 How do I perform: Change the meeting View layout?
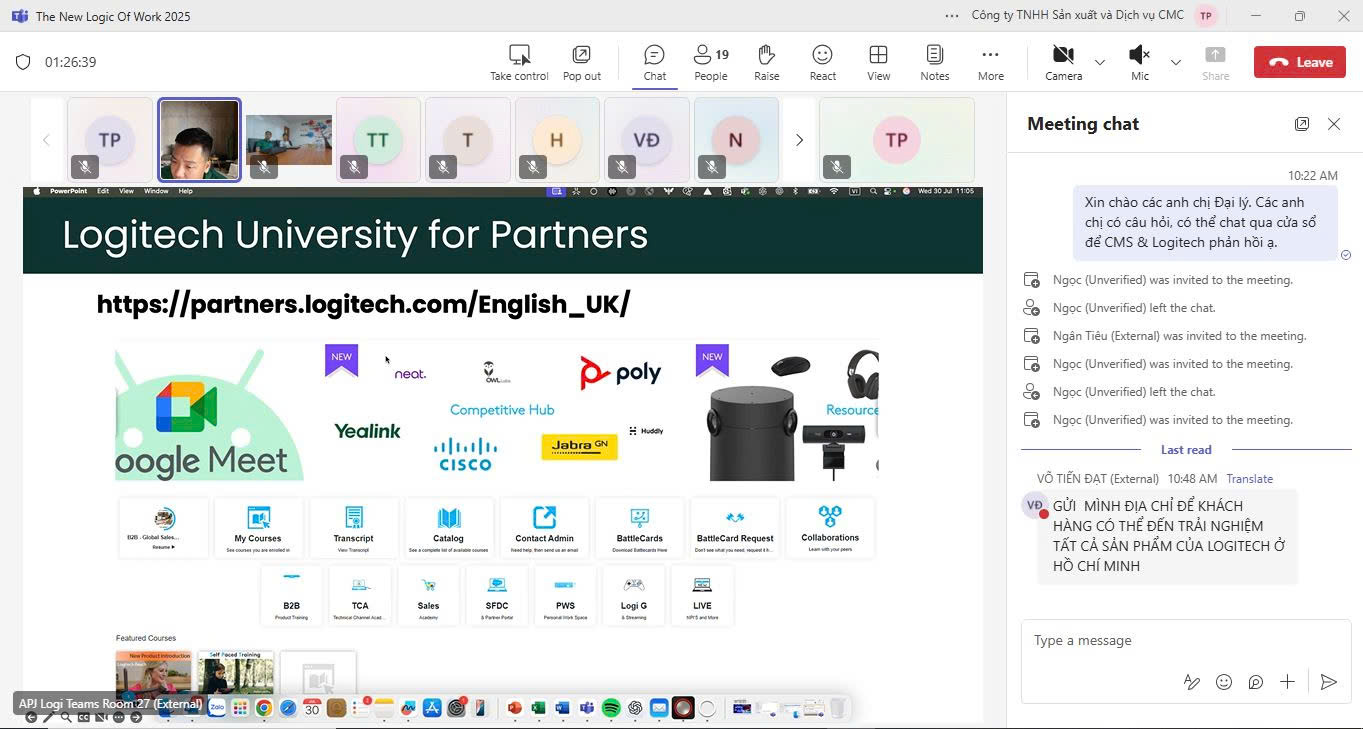[878, 62]
